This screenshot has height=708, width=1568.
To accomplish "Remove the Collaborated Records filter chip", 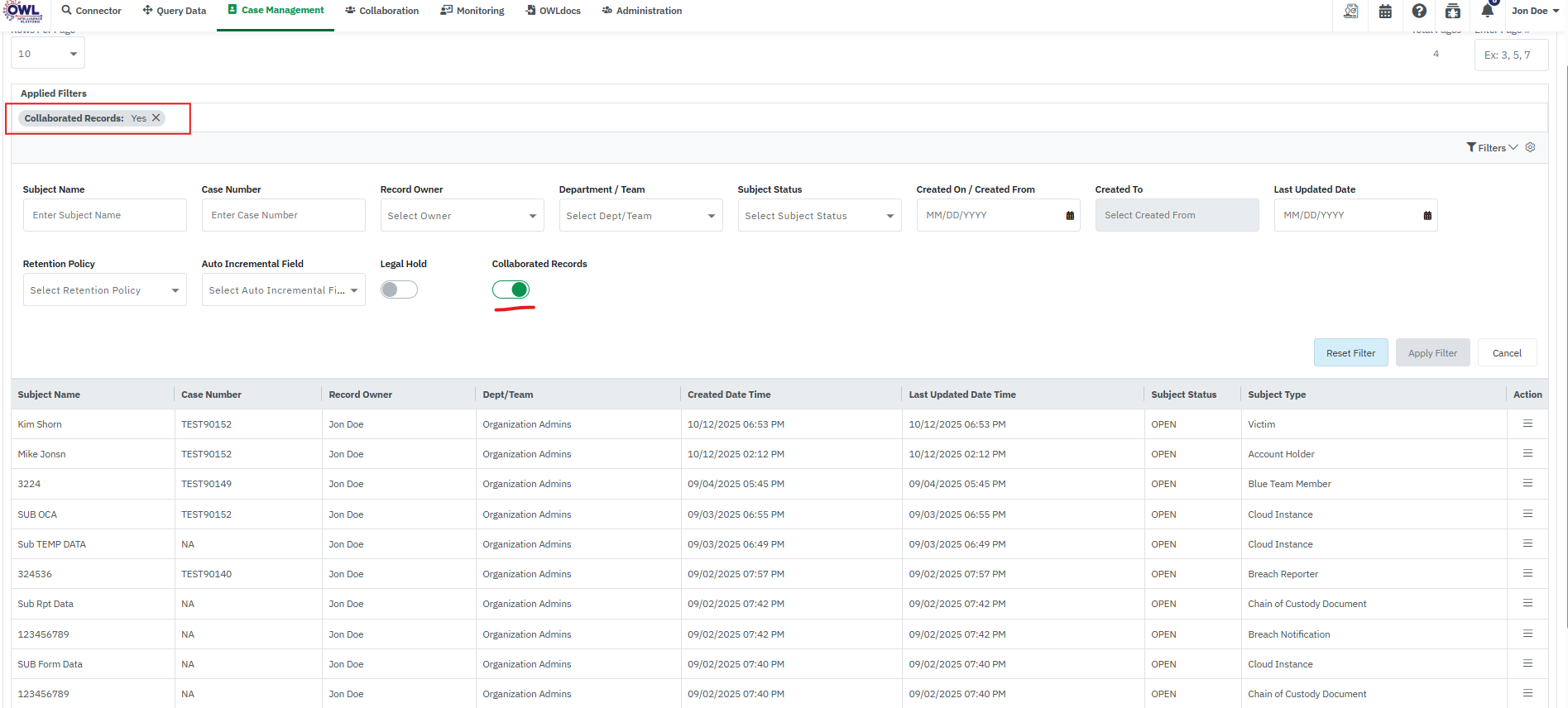I will point(156,118).
